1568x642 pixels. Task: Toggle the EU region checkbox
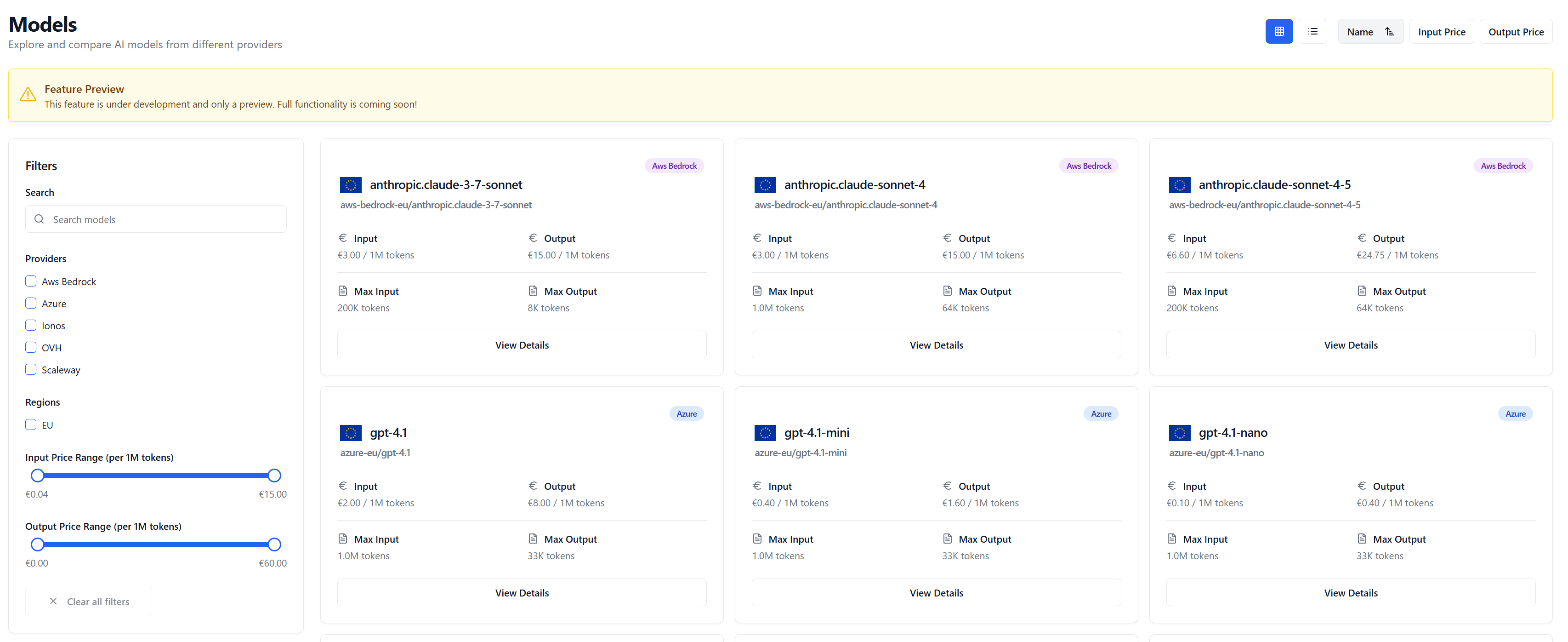31,424
